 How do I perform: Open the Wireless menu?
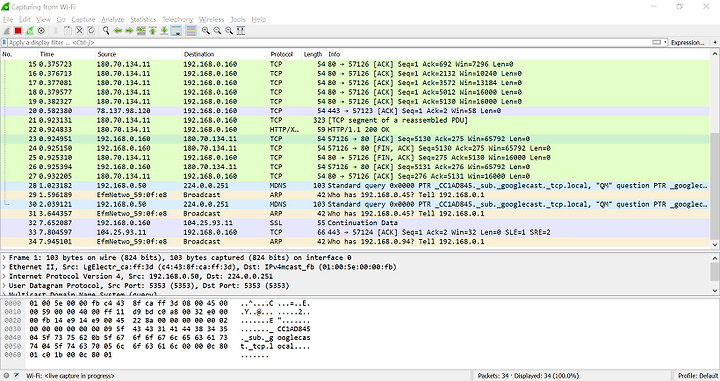211,19
